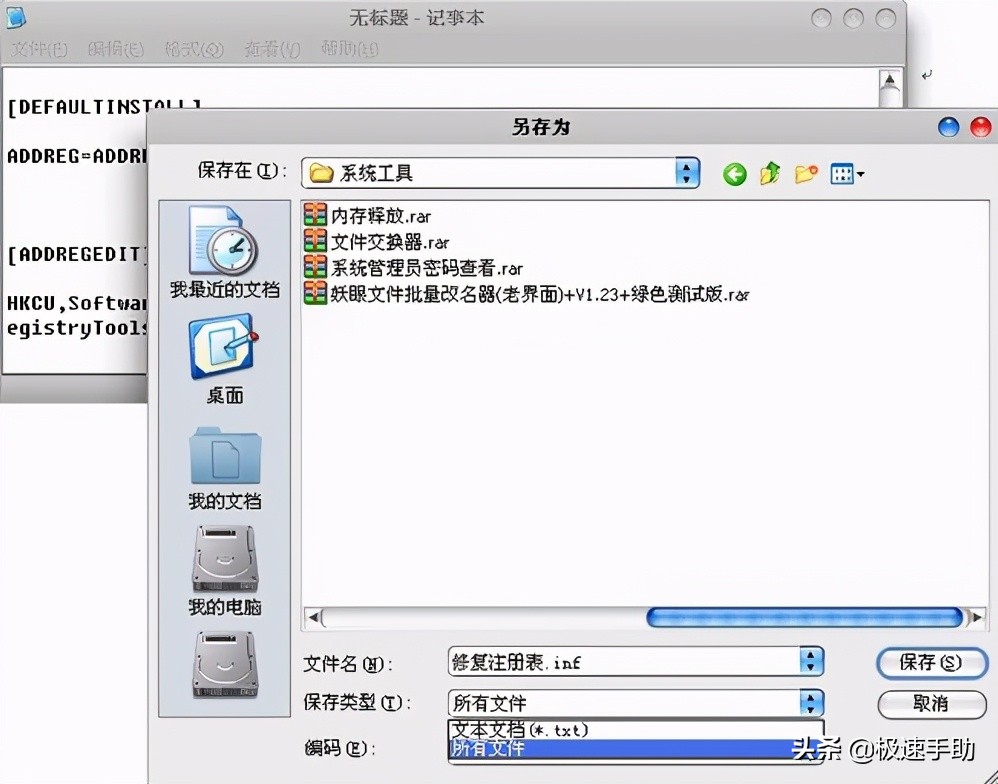The width and height of the screenshot is (998, 784).
Task: Open the 编码 encoding dropdown
Action: pos(810,746)
